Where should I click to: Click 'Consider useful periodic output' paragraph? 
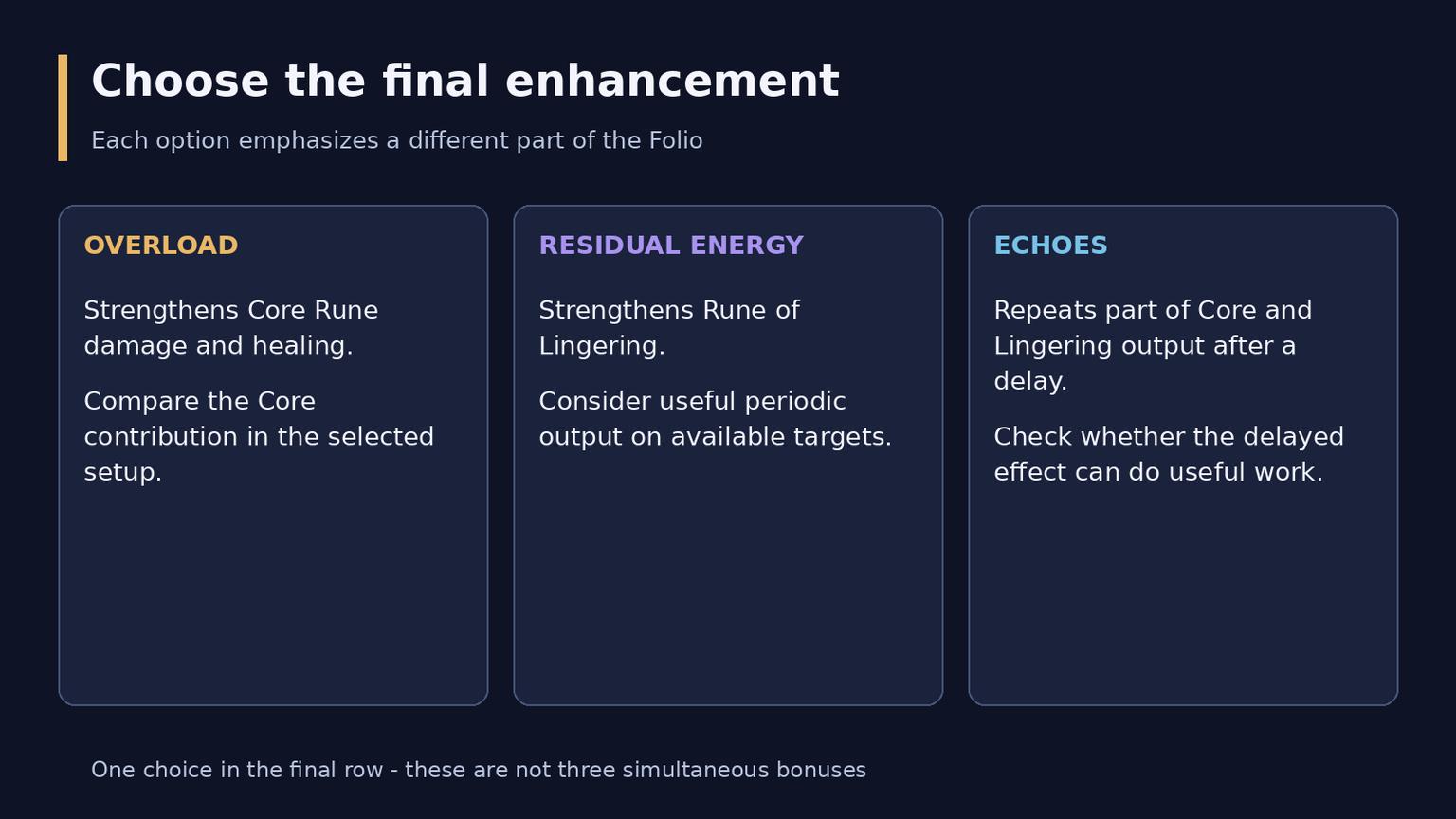pyautogui.click(x=716, y=419)
